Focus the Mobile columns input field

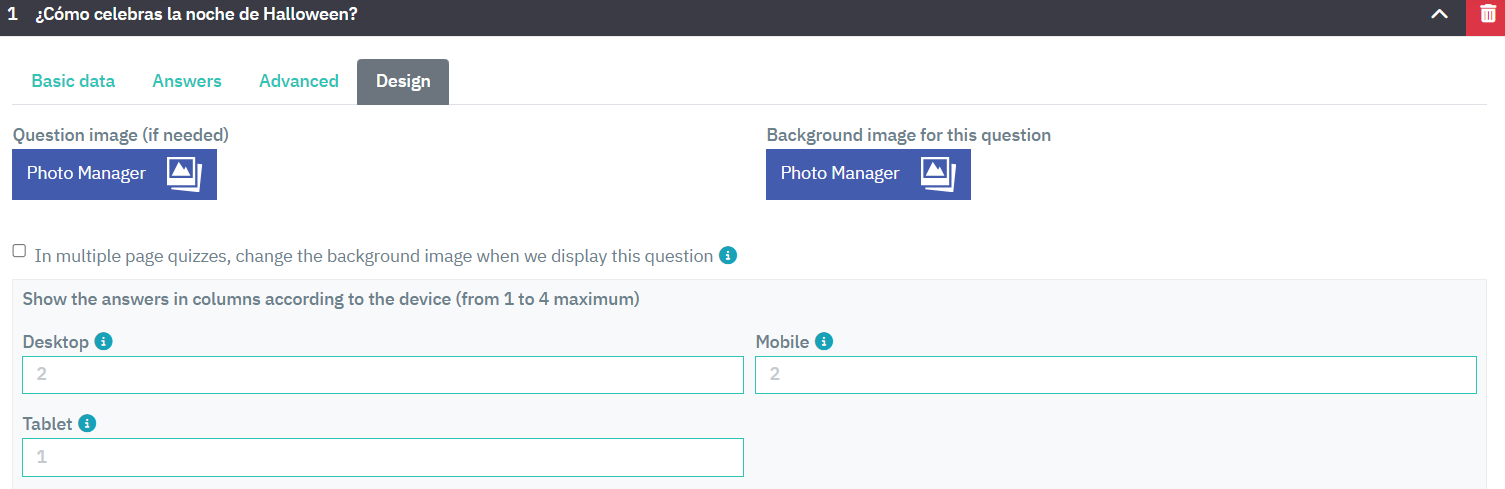point(1116,375)
